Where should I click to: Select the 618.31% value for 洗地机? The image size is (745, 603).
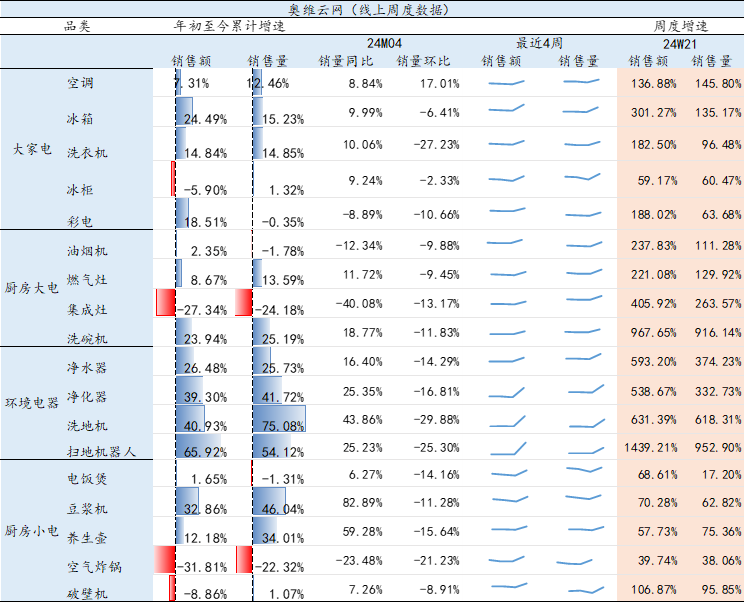[718, 420]
